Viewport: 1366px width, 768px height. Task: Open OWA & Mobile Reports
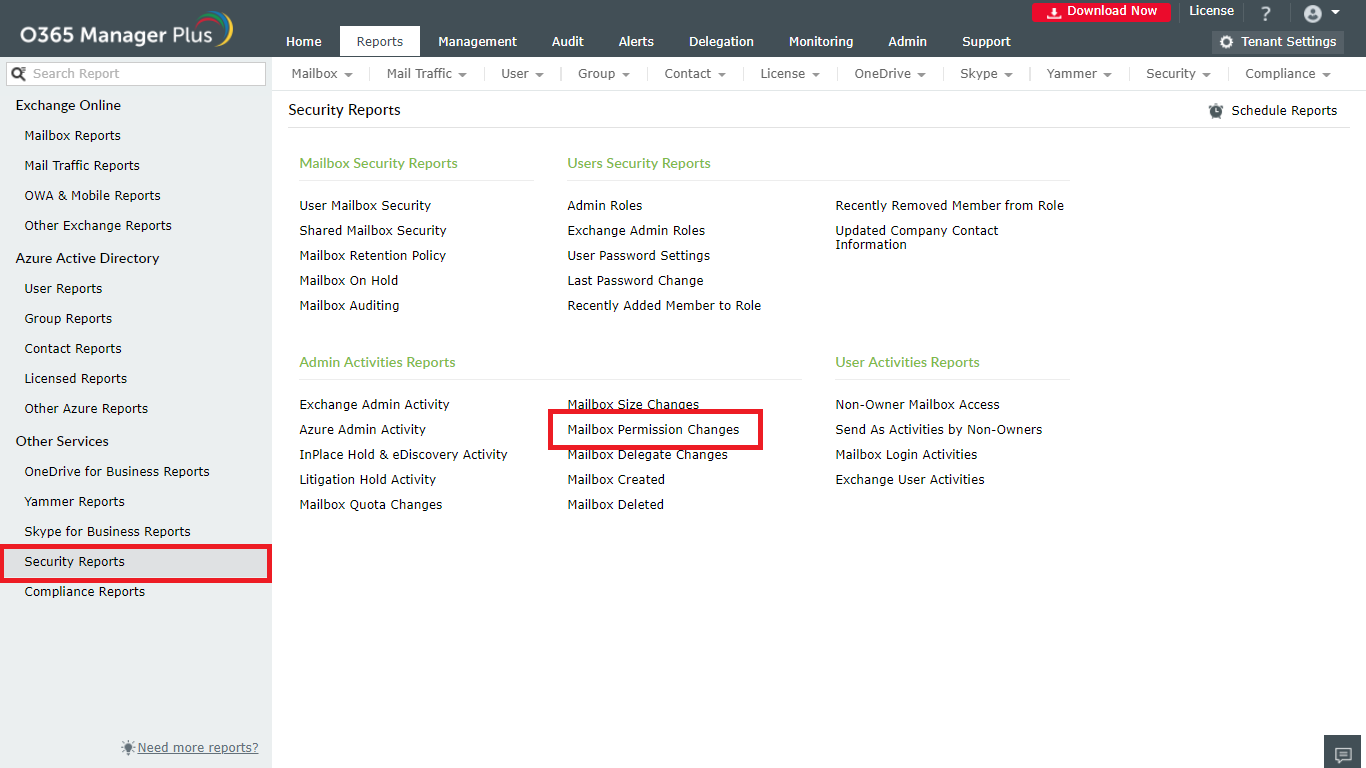[93, 196]
